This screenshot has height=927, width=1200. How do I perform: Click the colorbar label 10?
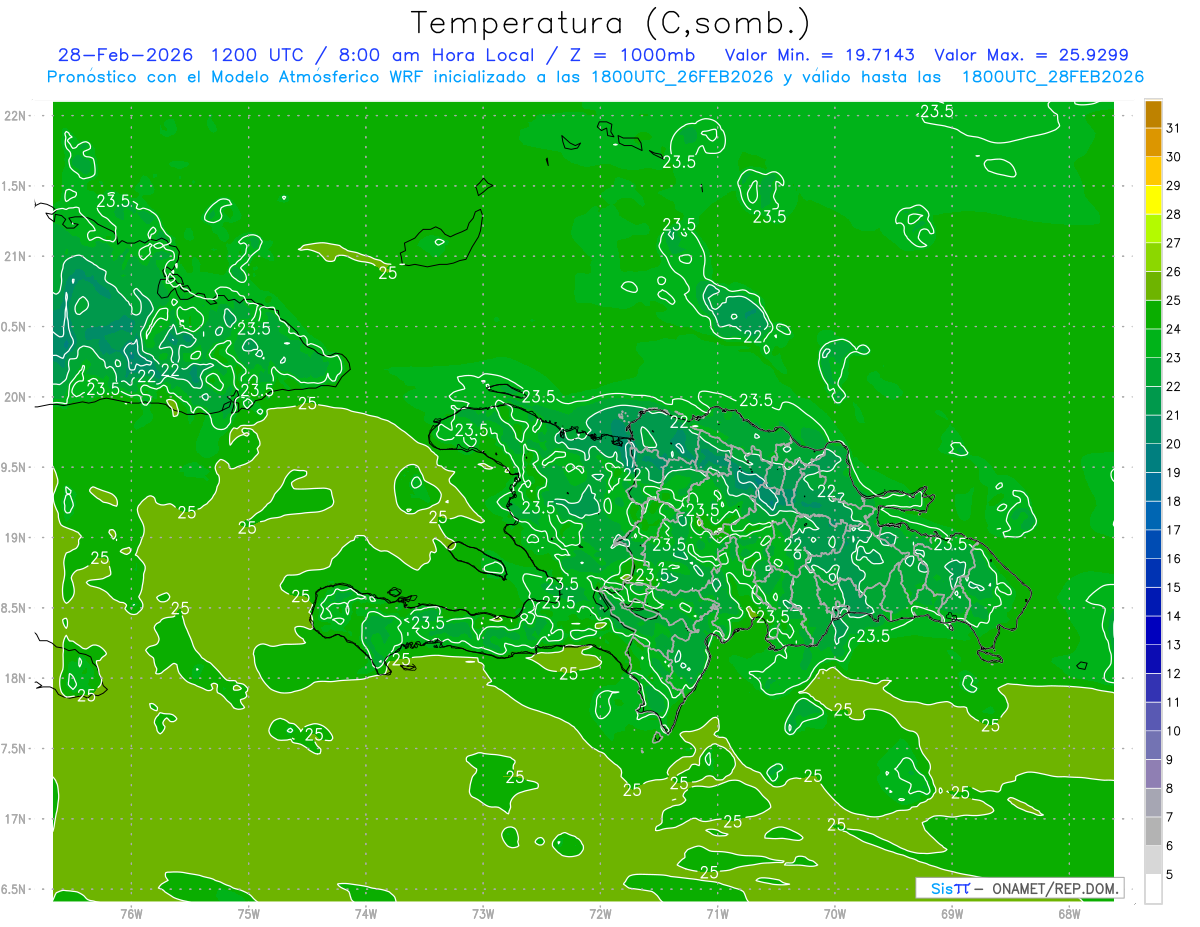tap(1174, 731)
